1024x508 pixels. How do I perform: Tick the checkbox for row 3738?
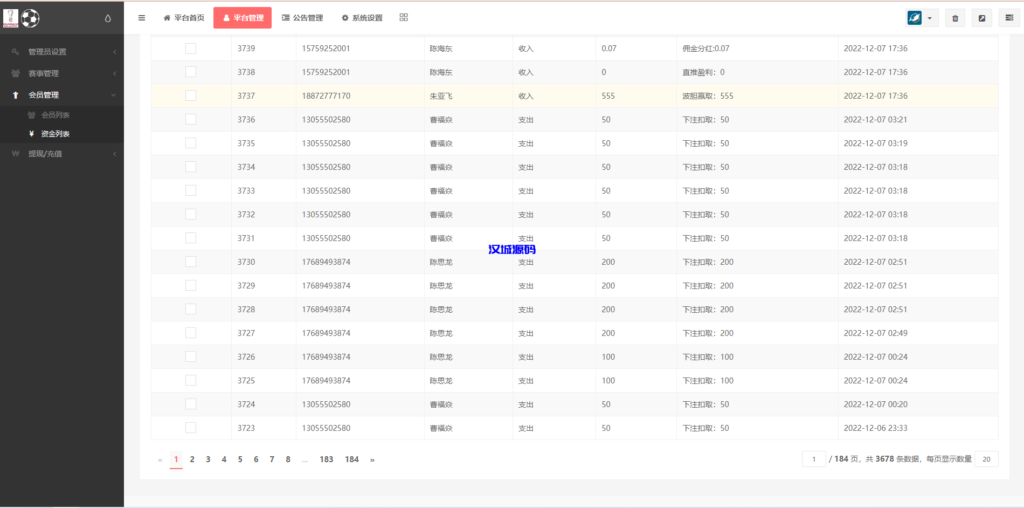191,72
